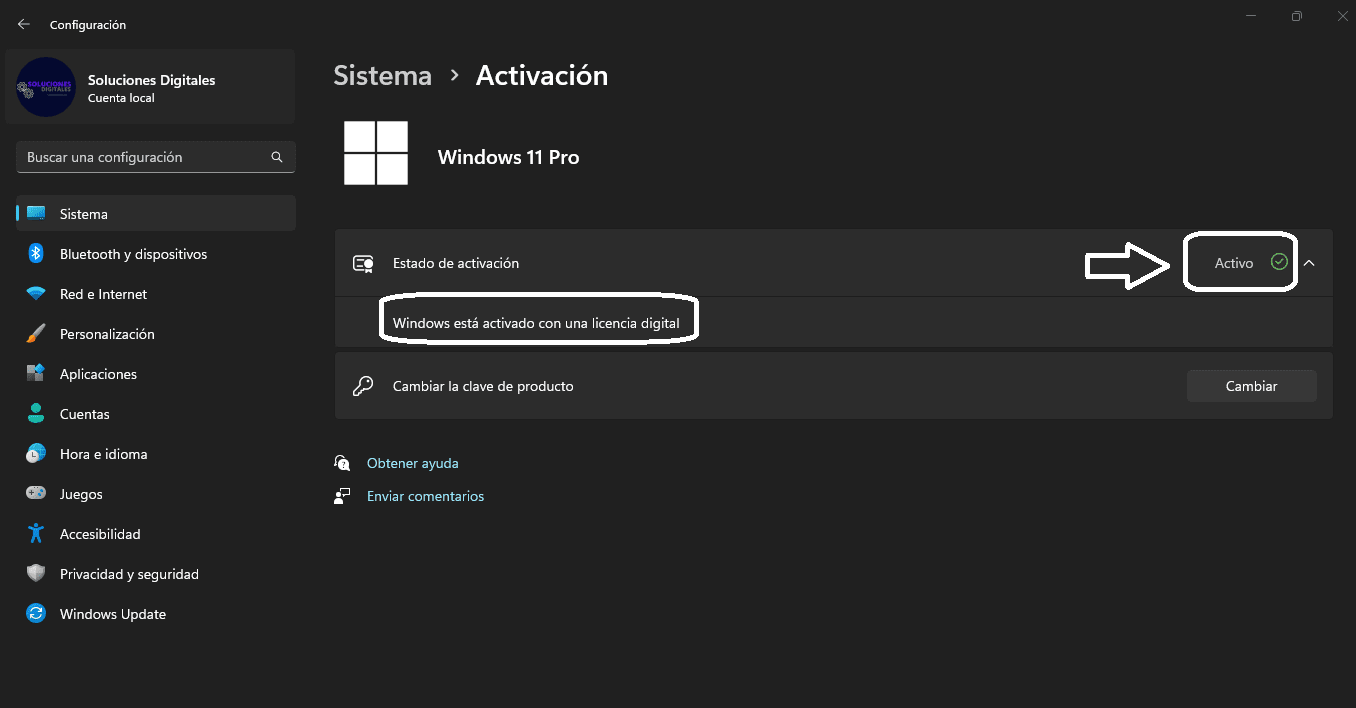This screenshot has width=1356, height=708.
Task: Click the Cuentas person icon
Action: 36,414
